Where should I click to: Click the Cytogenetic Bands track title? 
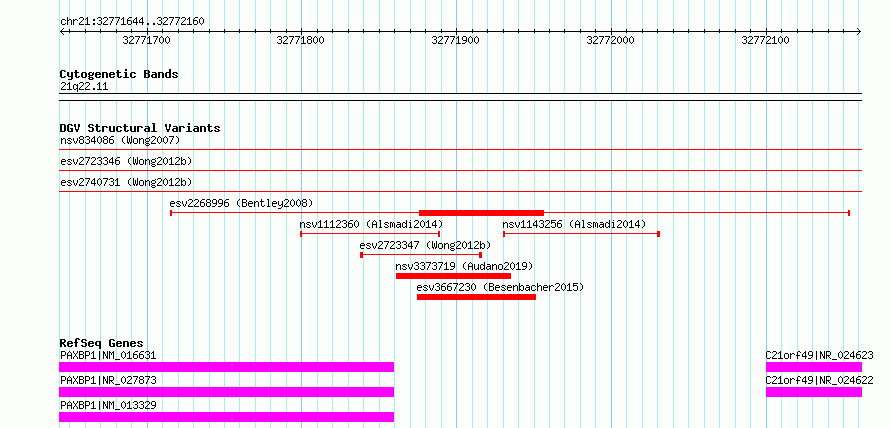119,74
